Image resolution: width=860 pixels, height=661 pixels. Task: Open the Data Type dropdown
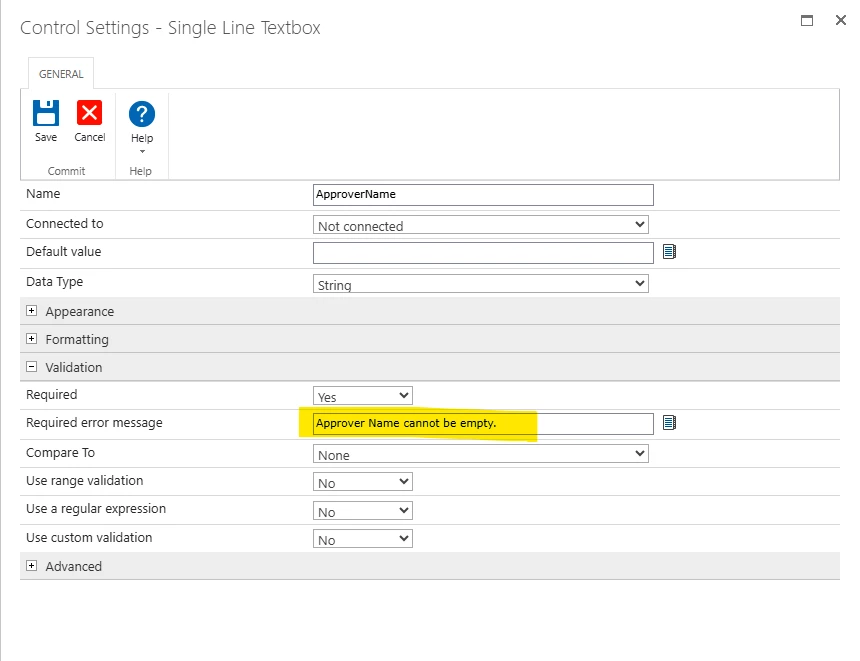(480, 284)
